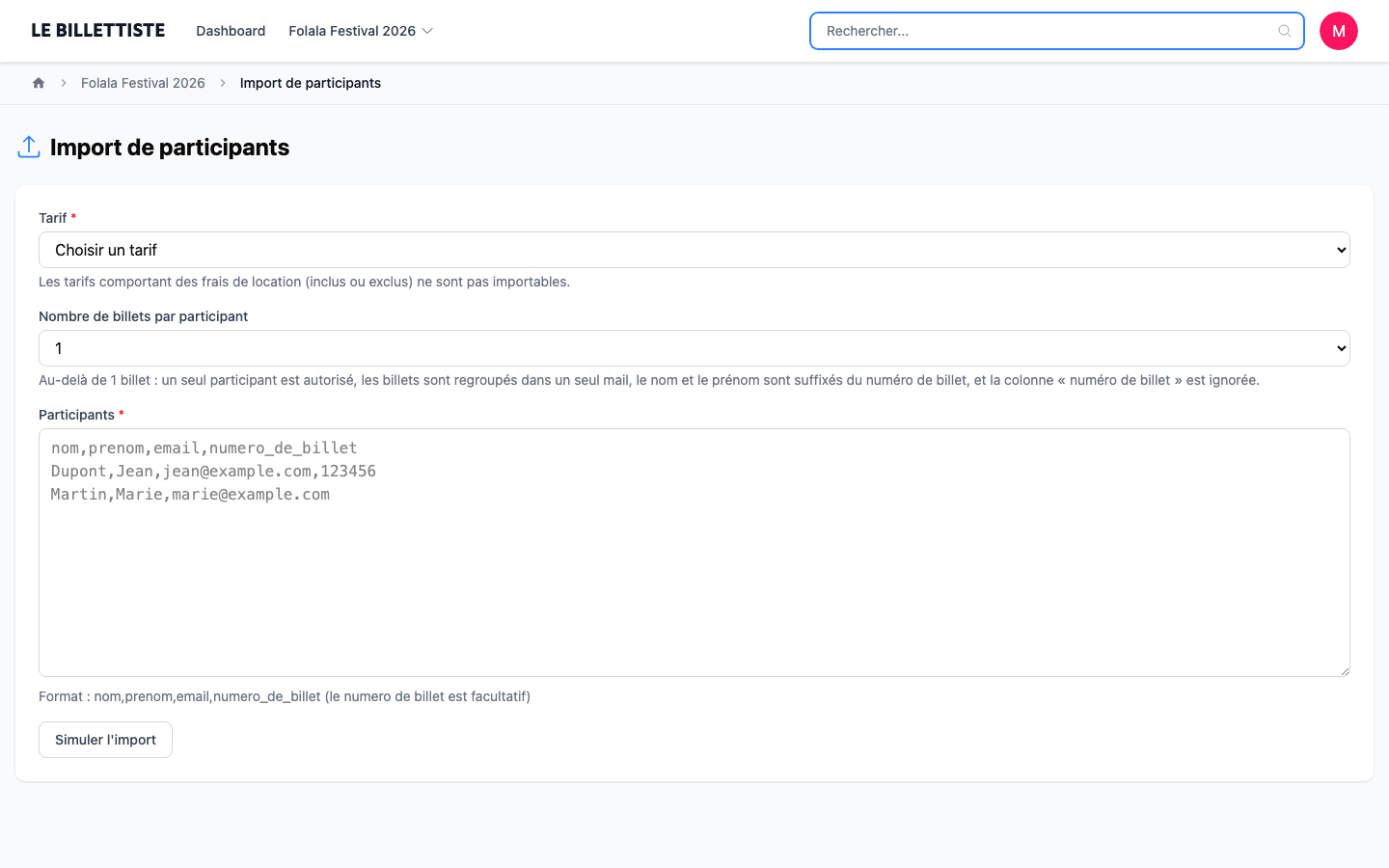Go to Dashboard in top navigation
Image resolution: width=1389 pixels, height=868 pixels.
231,31
